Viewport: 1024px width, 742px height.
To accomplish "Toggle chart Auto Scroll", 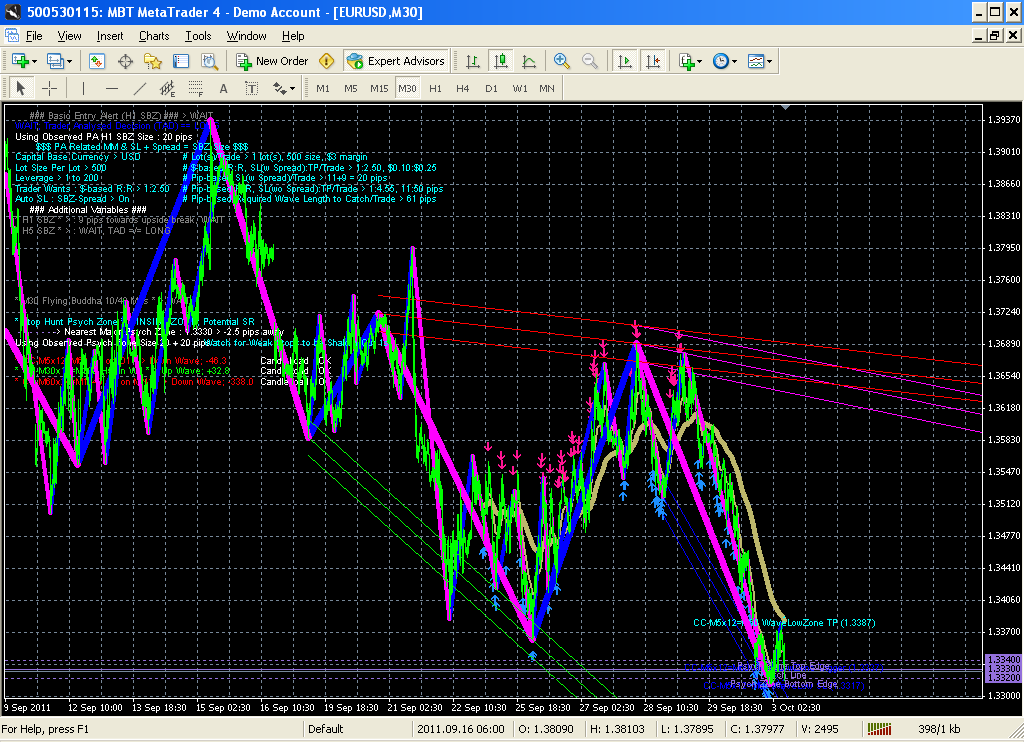I will pos(625,61).
